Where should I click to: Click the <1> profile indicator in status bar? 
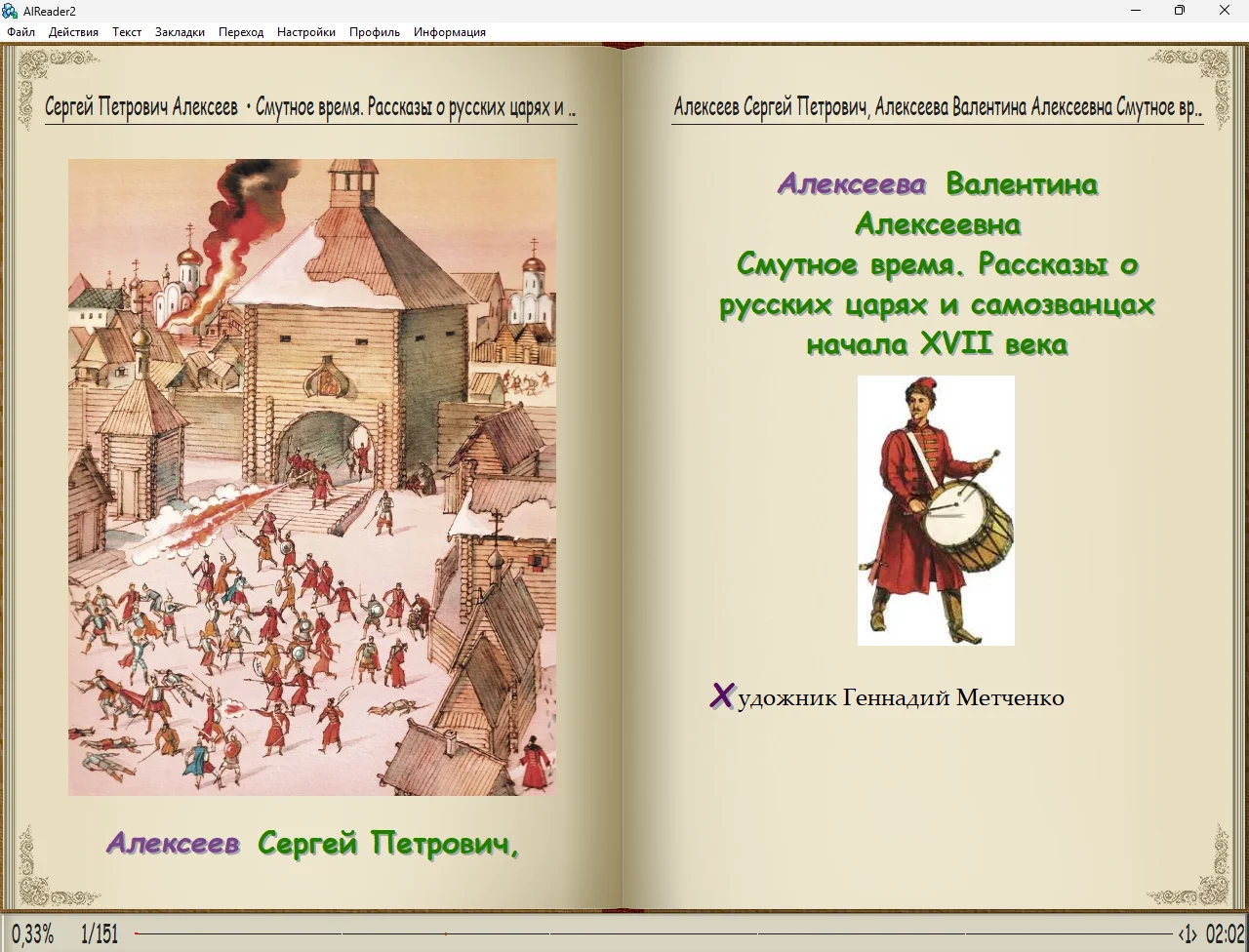tap(1187, 934)
